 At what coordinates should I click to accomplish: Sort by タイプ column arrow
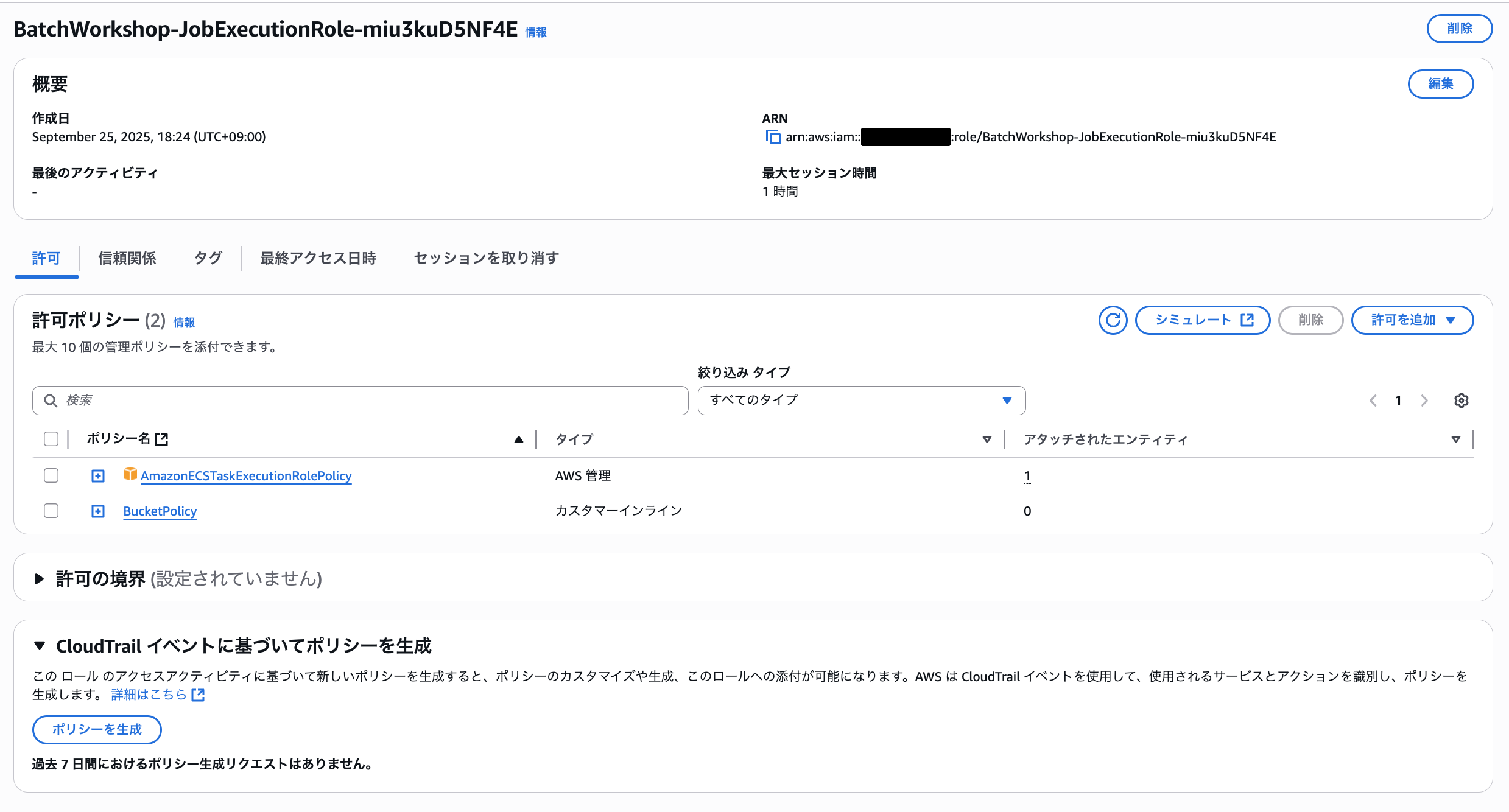point(987,439)
